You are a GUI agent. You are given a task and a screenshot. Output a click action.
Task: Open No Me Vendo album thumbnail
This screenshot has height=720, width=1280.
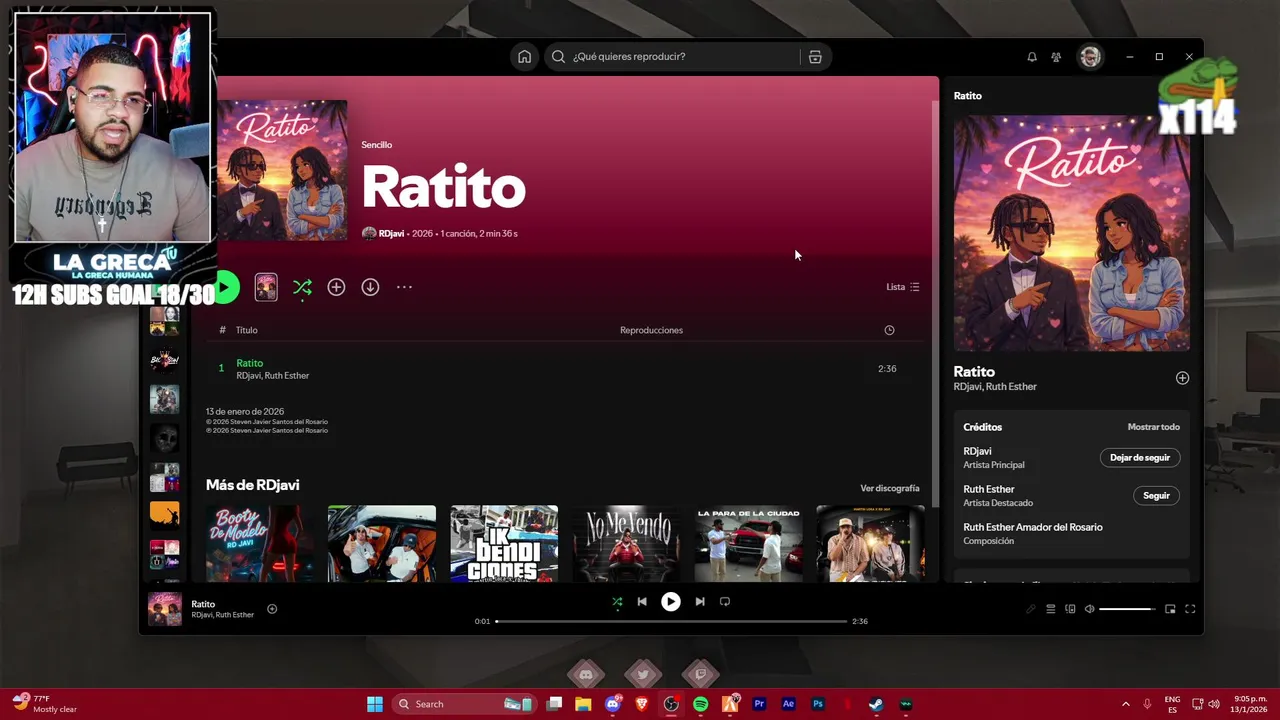click(x=626, y=543)
